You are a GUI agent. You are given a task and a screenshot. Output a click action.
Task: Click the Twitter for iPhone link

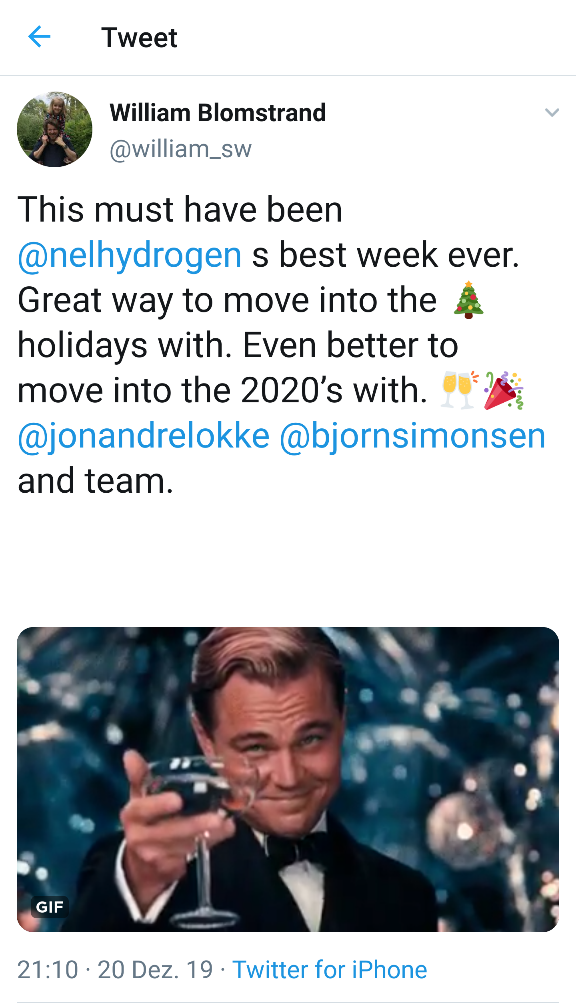click(330, 969)
